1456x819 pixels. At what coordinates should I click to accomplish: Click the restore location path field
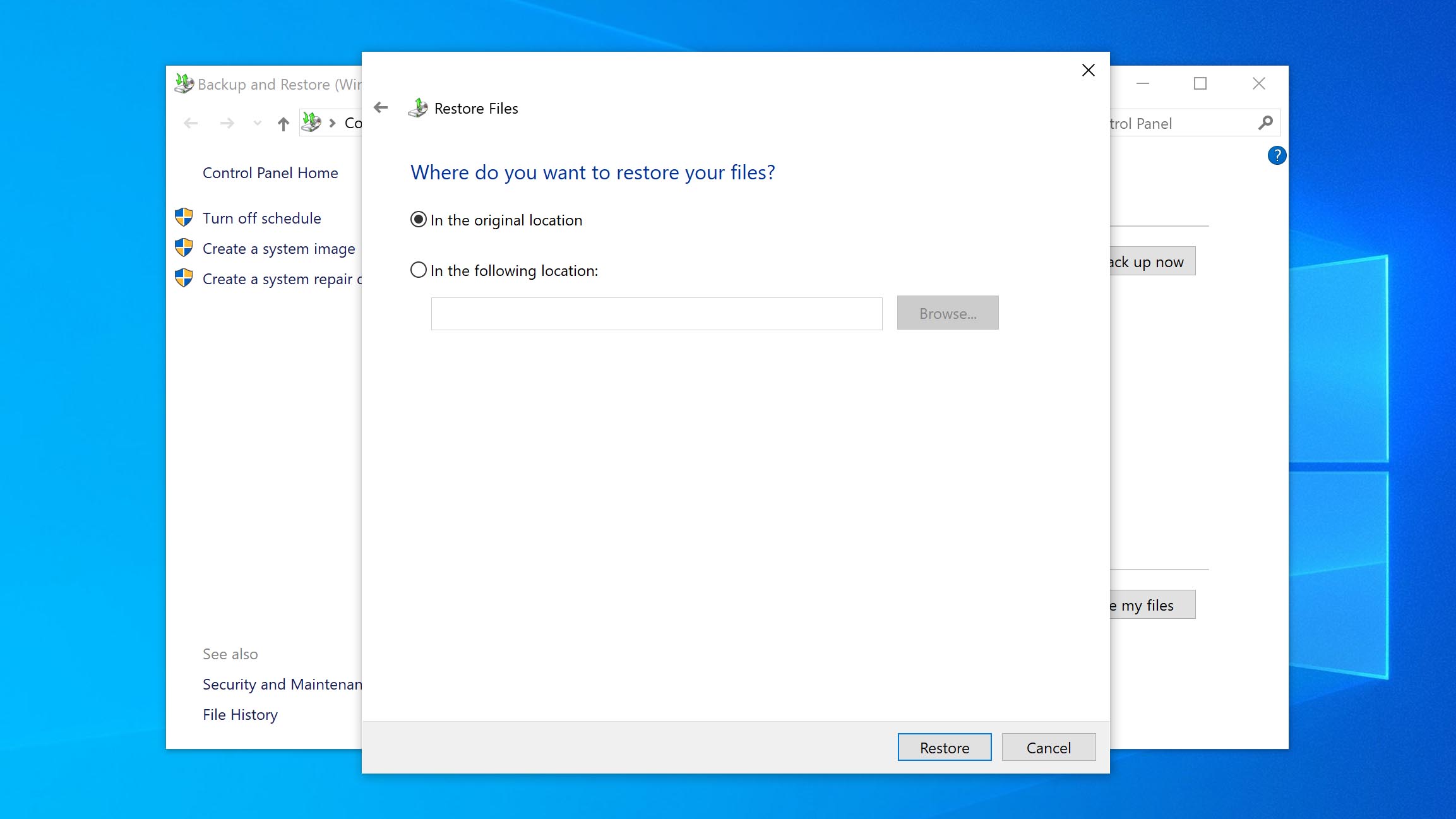656,314
